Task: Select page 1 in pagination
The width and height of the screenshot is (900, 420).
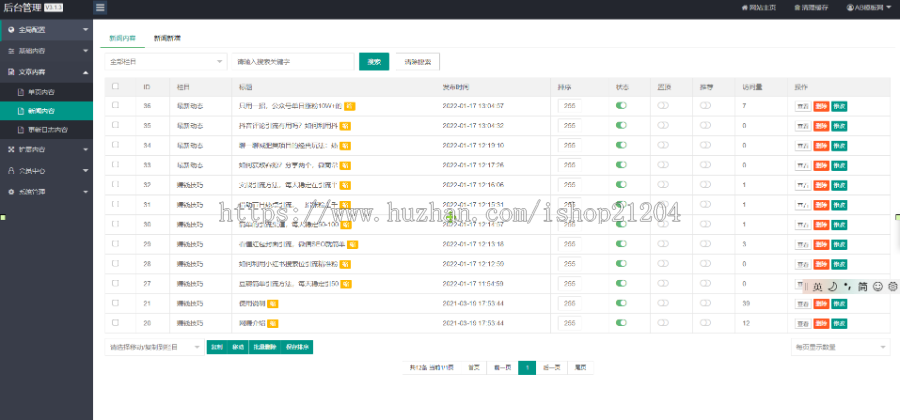Action: tap(527, 368)
